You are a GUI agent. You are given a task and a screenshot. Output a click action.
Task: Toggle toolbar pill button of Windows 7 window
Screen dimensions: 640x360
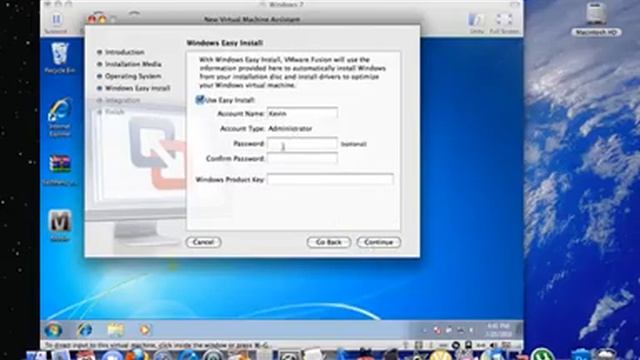(x=515, y=4)
